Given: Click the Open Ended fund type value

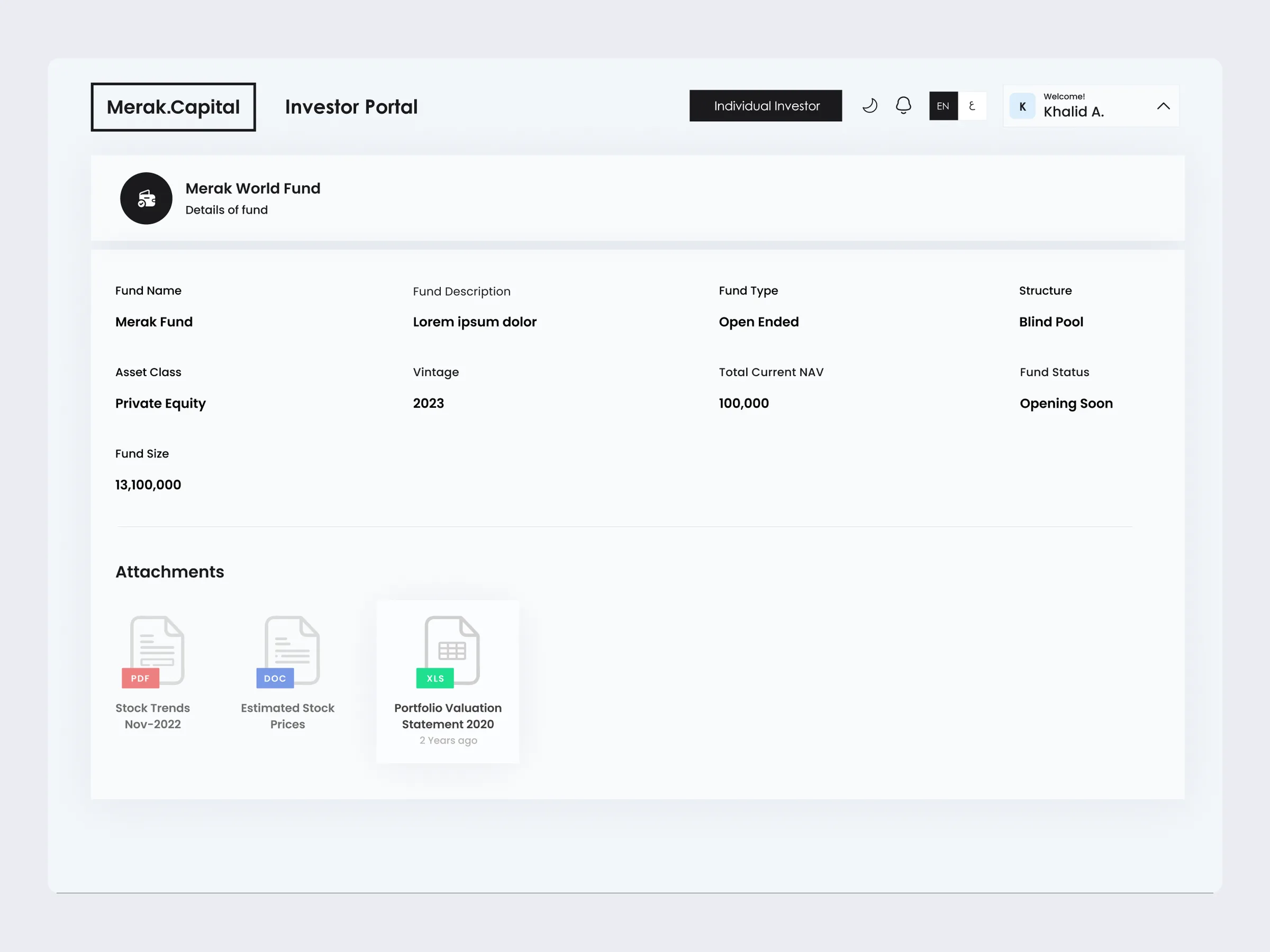Looking at the screenshot, I should (758, 322).
